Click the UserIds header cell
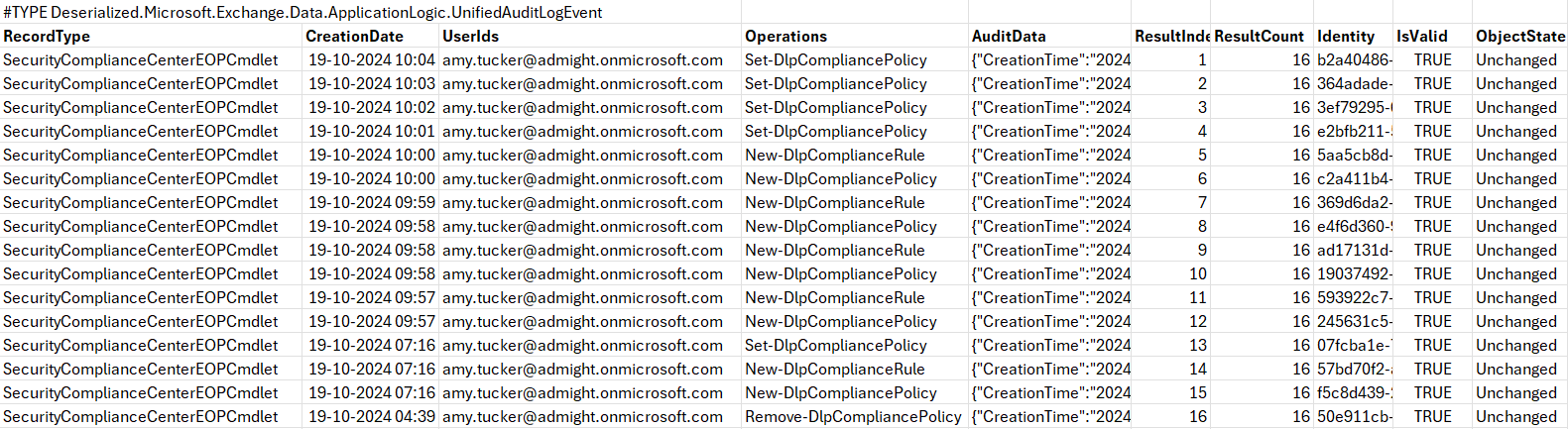1568x429 pixels. (x=590, y=37)
